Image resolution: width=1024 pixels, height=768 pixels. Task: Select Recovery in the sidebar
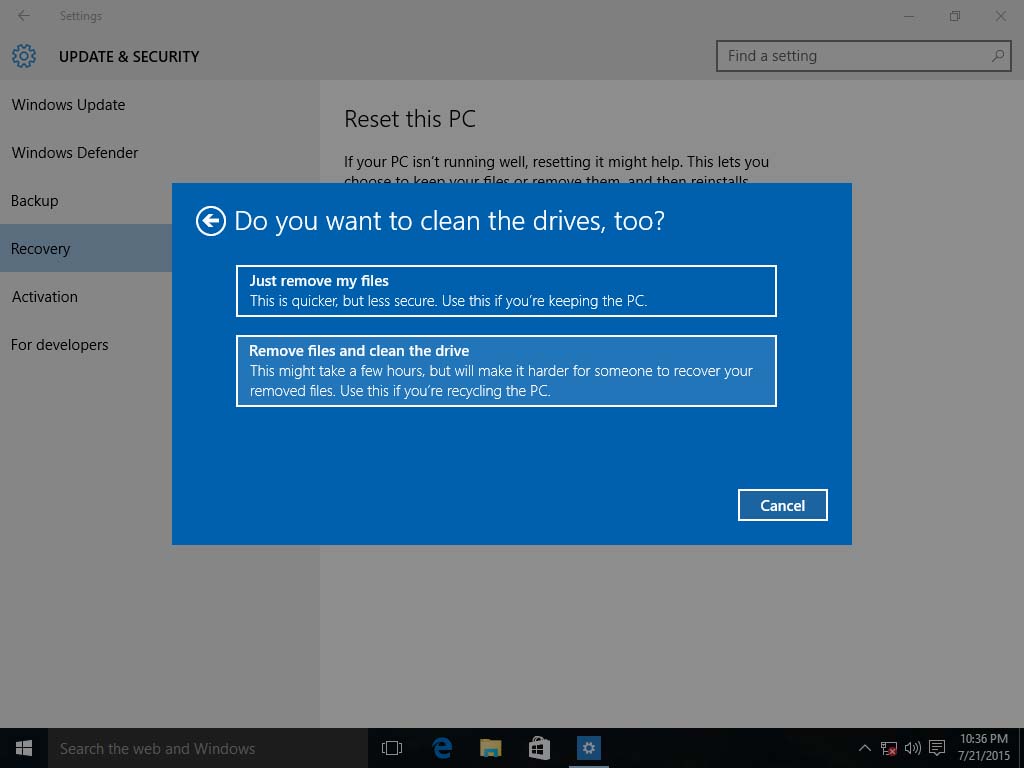click(40, 249)
